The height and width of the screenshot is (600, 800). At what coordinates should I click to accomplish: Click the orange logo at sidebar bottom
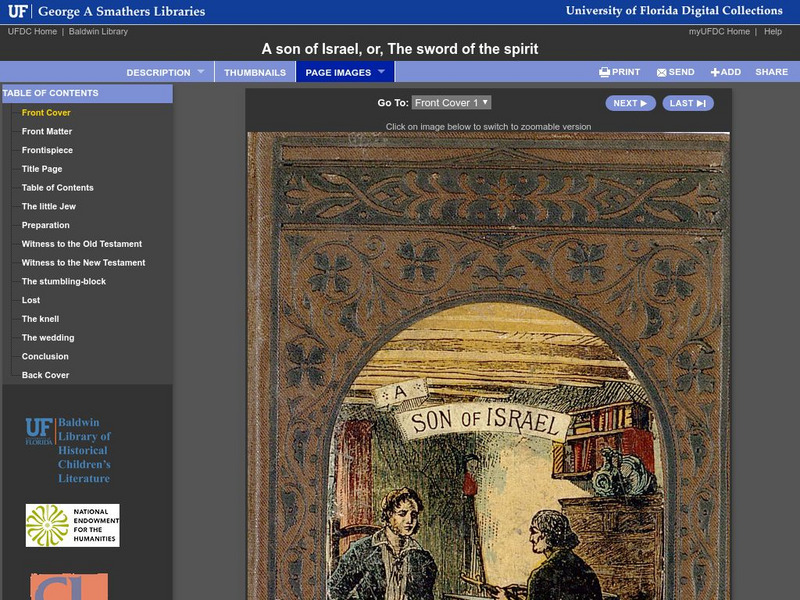(69, 587)
